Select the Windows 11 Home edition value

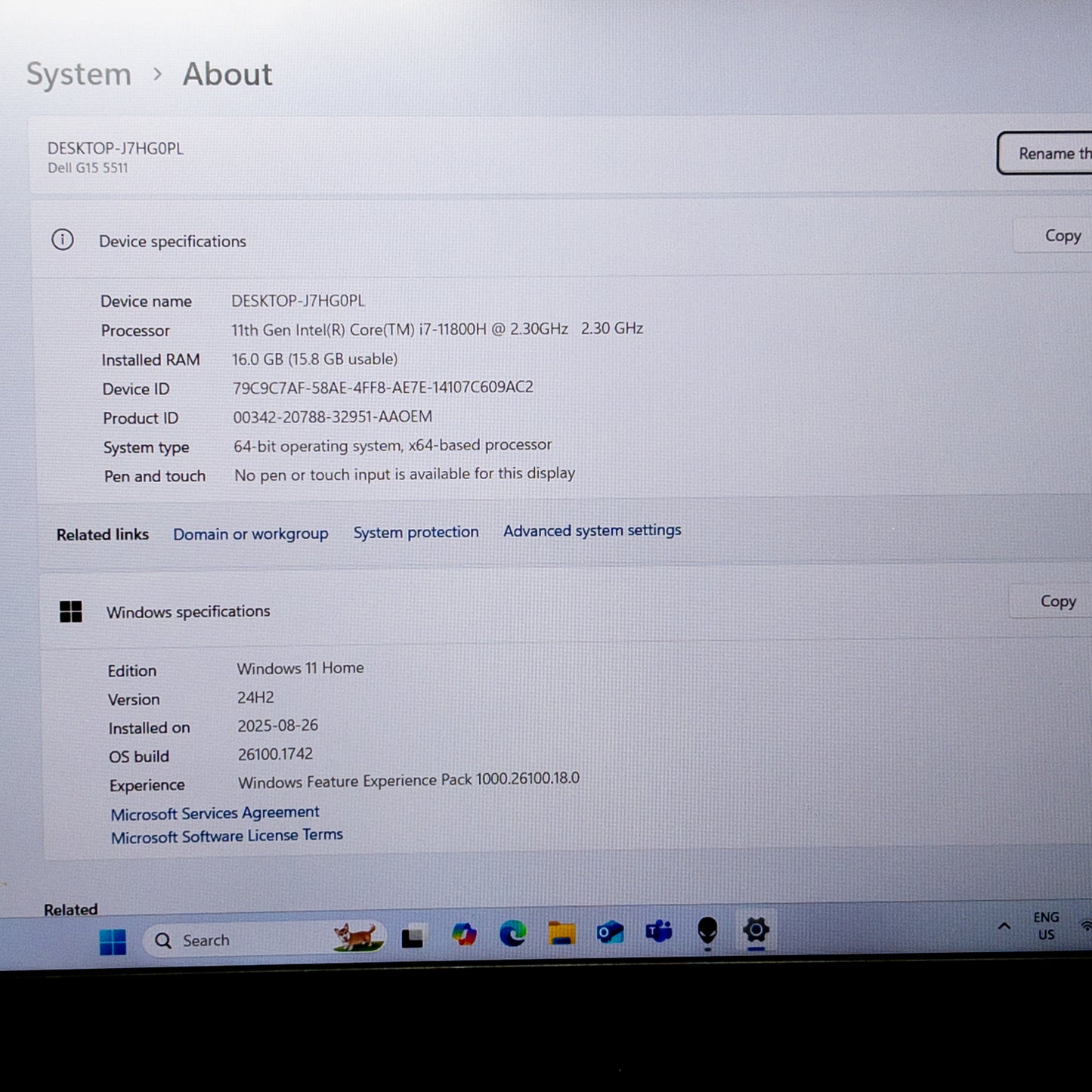point(300,668)
